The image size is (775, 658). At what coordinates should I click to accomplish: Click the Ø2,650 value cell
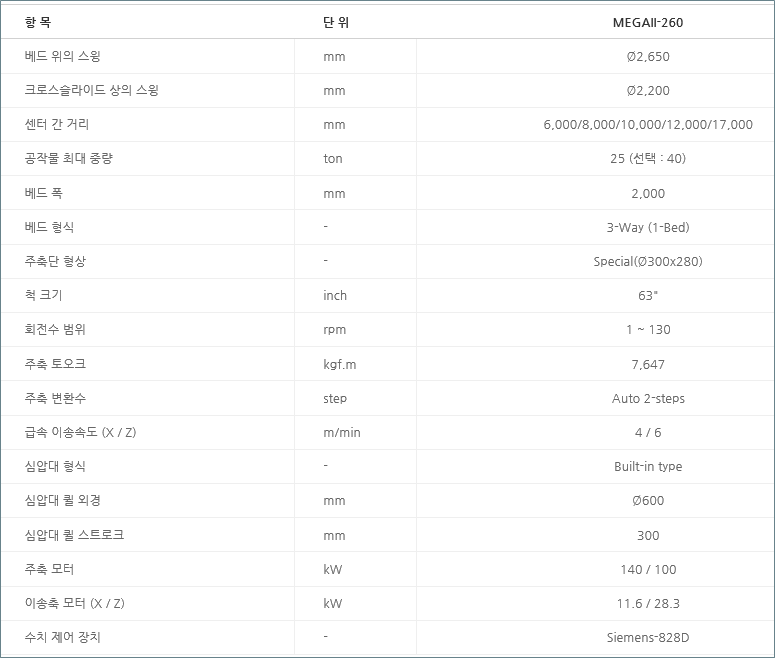click(x=648, y=56)
